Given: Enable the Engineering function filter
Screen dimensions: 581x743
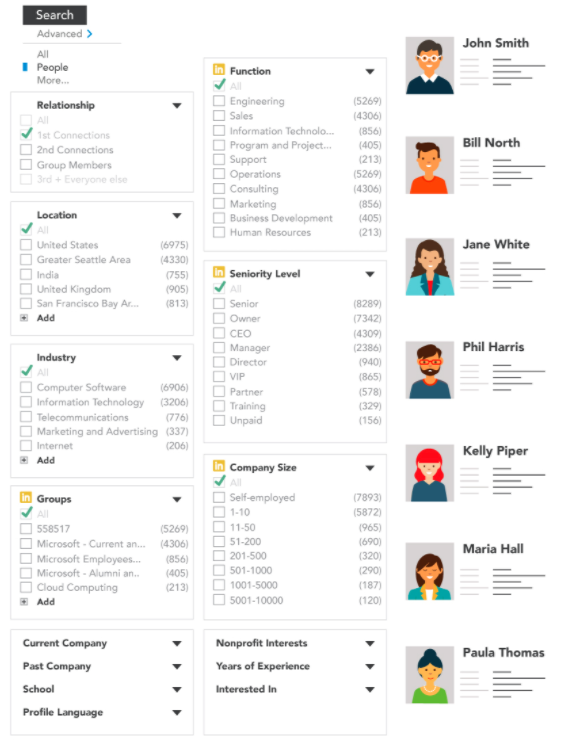Looking at the screenshot, I should tap(219, 101).
